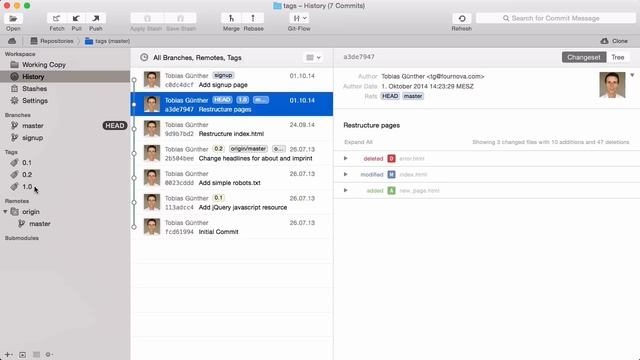Click the gear icon at sidebar bottom
The image size is (640, 360).
(x=49, y=354)
